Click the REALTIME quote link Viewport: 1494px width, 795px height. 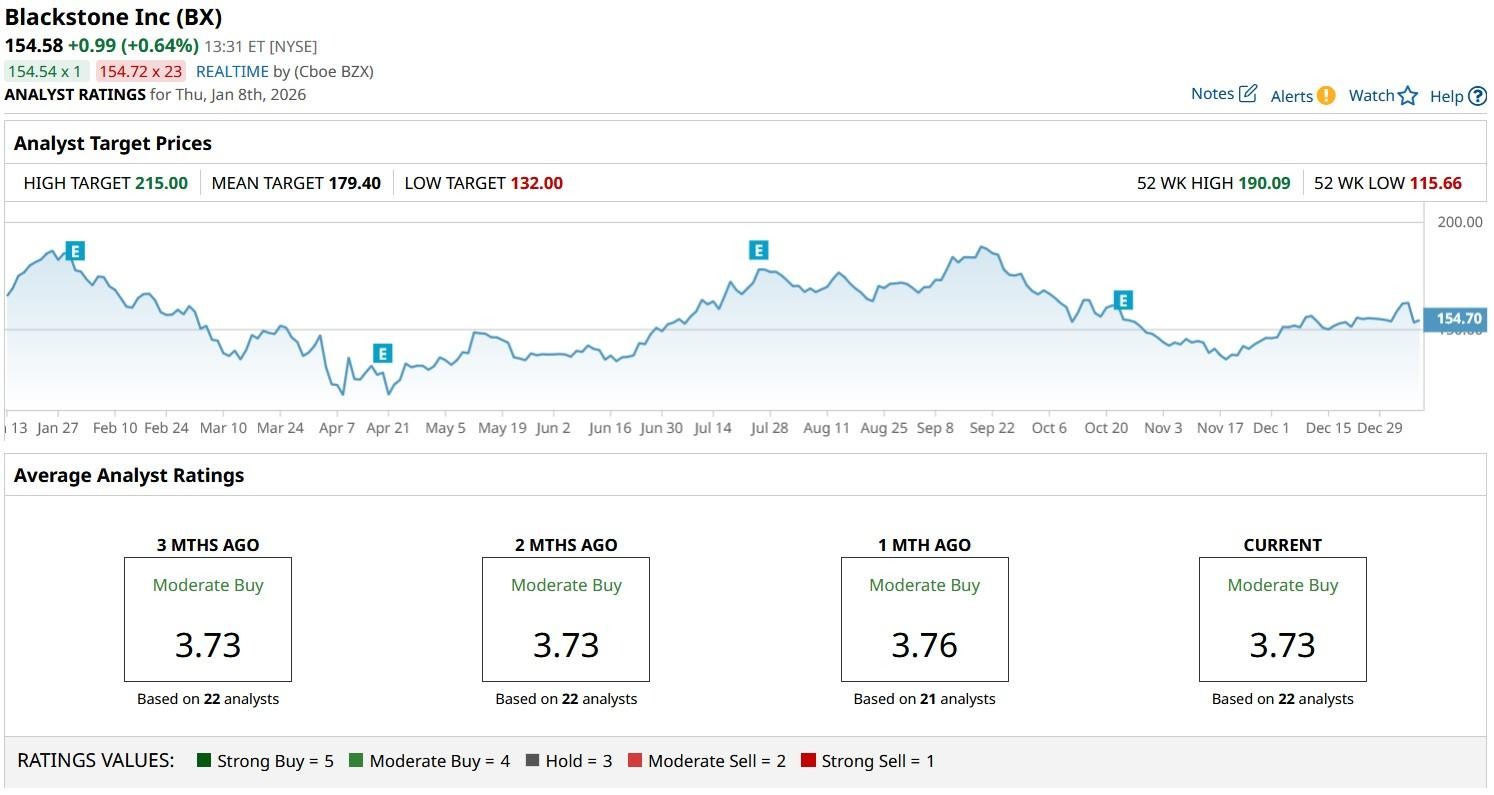(x=232, y=71)
